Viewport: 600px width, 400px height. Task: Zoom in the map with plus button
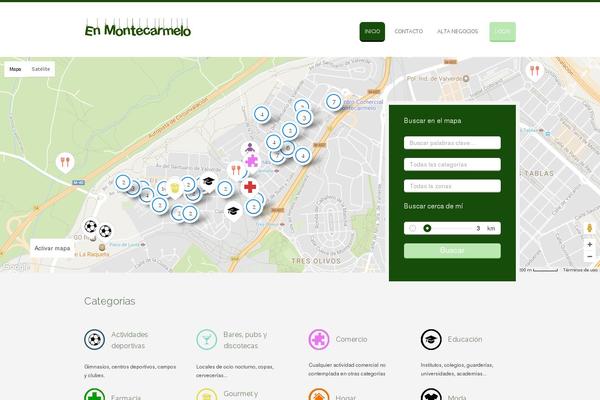(x=590, y=244)
